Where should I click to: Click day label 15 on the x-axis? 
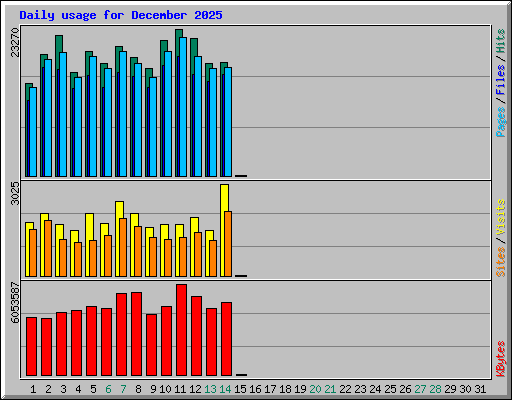point(240,389)
